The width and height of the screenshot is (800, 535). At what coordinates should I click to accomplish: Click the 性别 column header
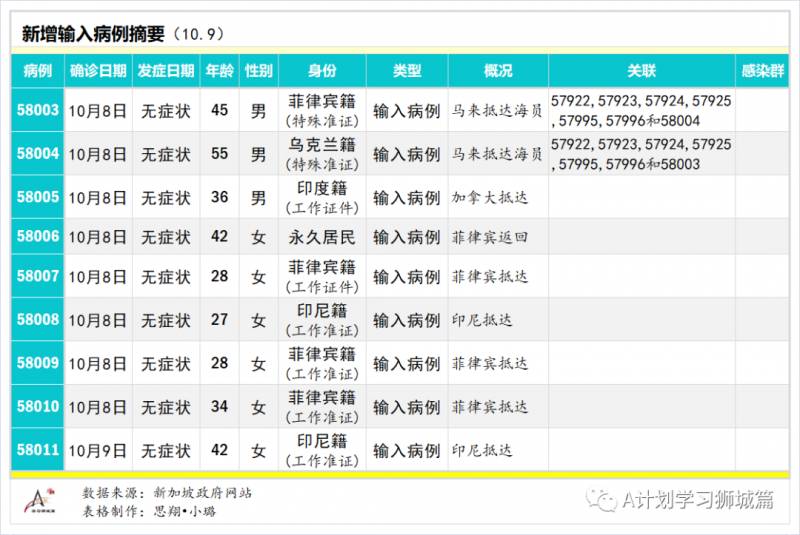[x=259, y=70]
